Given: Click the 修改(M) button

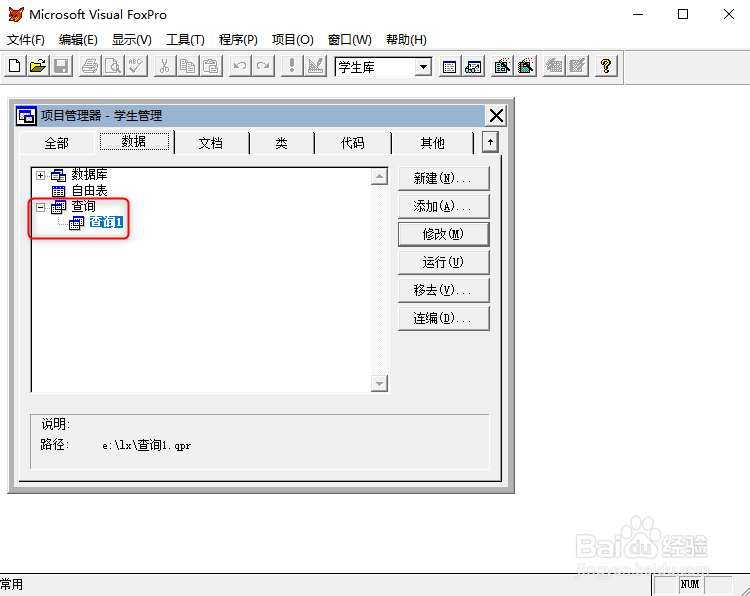Looking at the screenshot, I should pyautogui.click(x=443, y=234).
